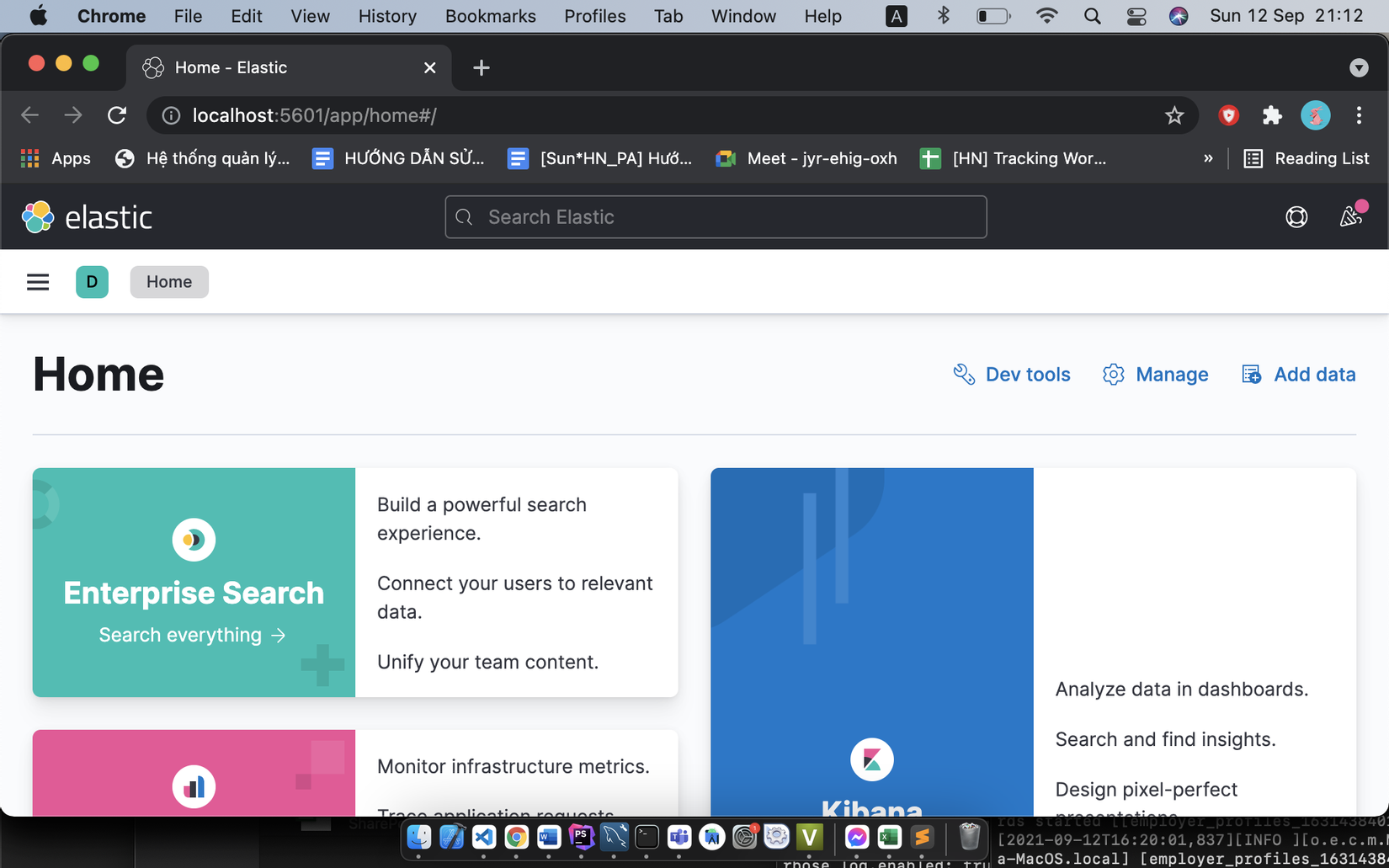Open the '[HN] Tracking Wor...' bookmark

tap(1013, 158)
